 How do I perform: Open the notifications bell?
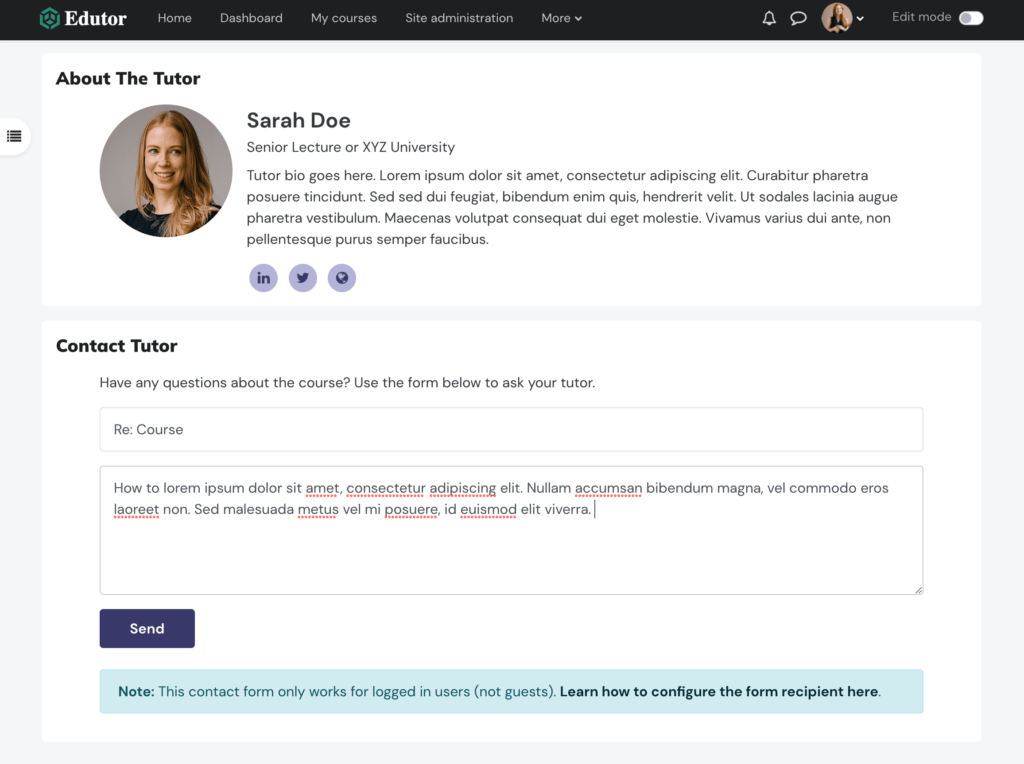point(768,17)
